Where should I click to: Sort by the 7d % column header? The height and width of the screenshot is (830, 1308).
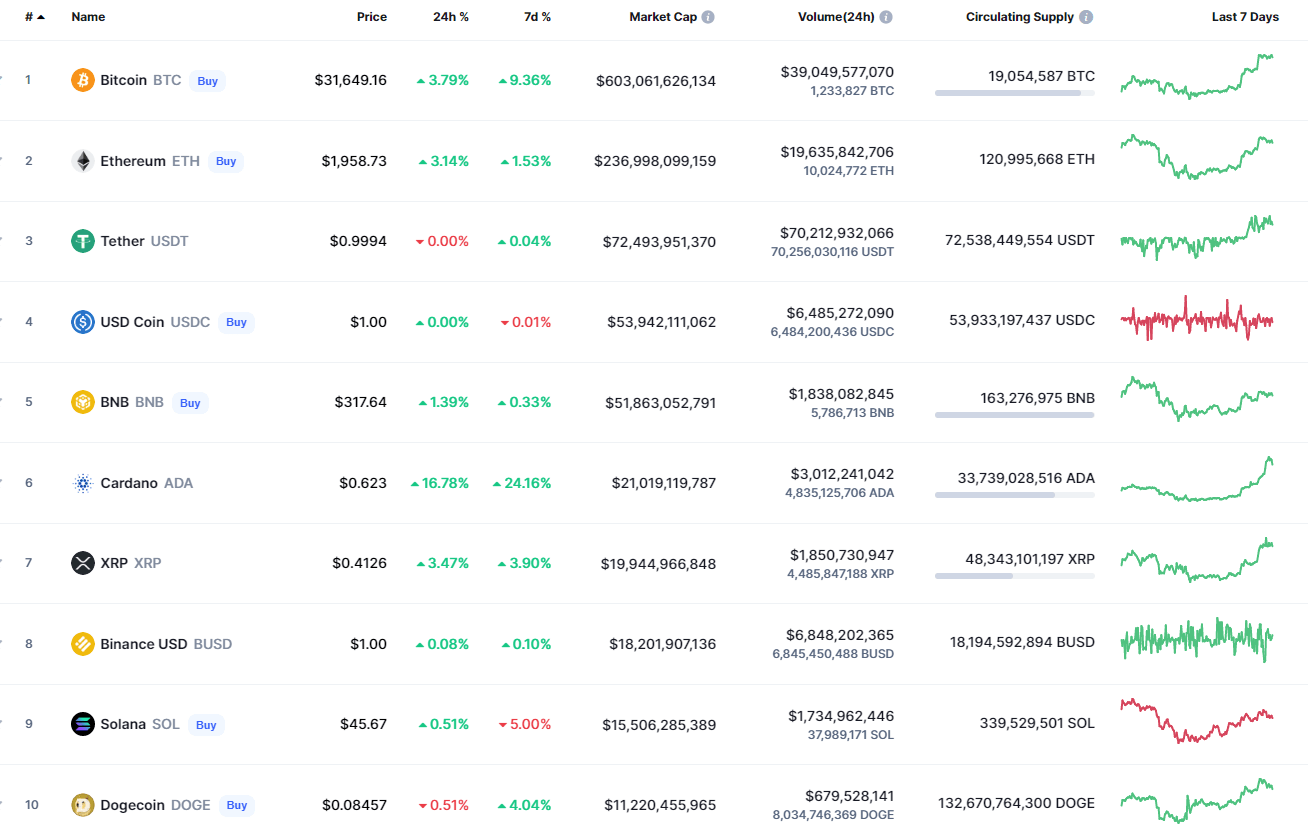(x=537, y=17)
